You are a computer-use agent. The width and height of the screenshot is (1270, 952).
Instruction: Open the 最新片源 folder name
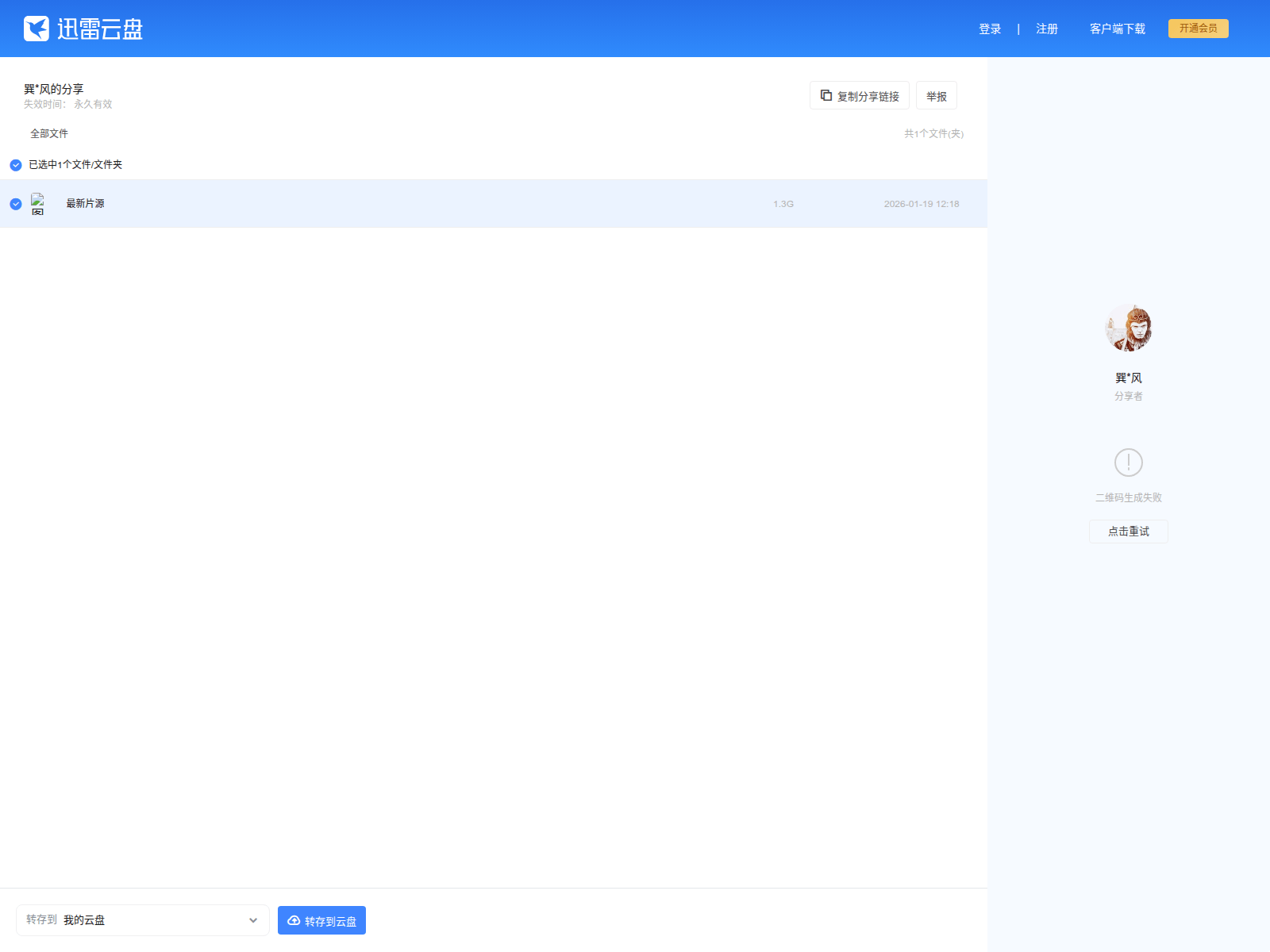[x=85, y=204]
